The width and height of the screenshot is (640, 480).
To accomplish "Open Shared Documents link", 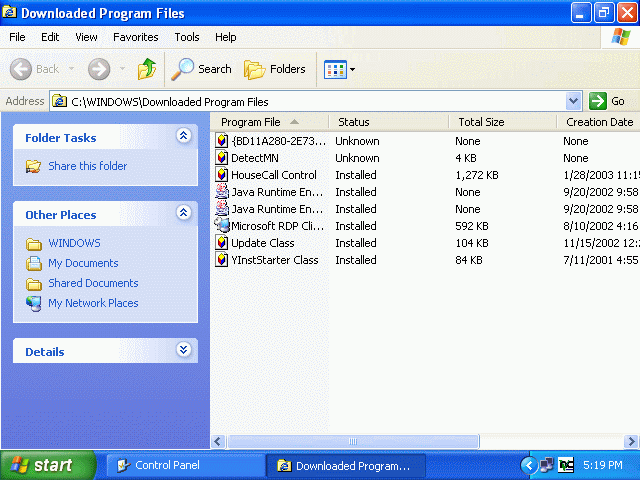I will [x=93, y=283].
